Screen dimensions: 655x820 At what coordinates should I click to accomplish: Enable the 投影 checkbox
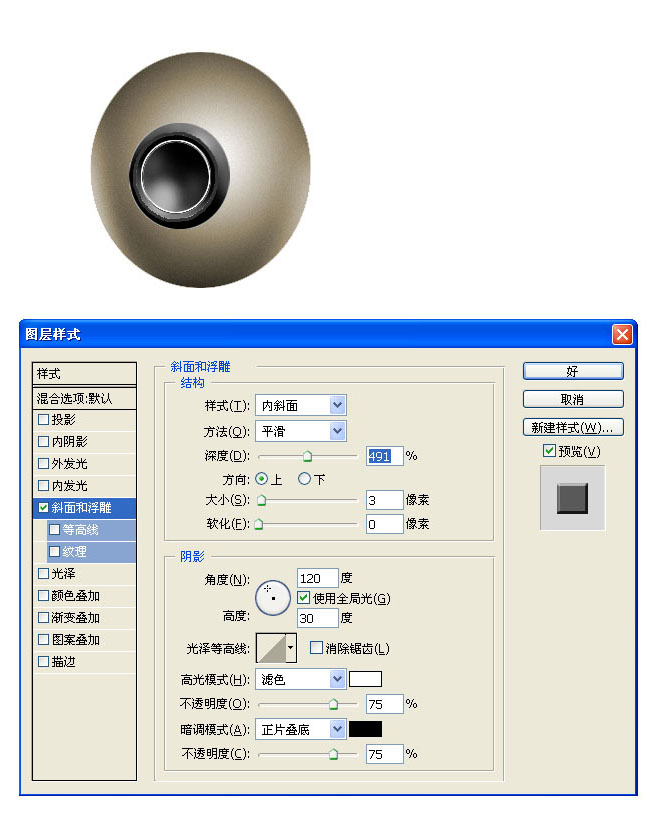pos(43,419)
